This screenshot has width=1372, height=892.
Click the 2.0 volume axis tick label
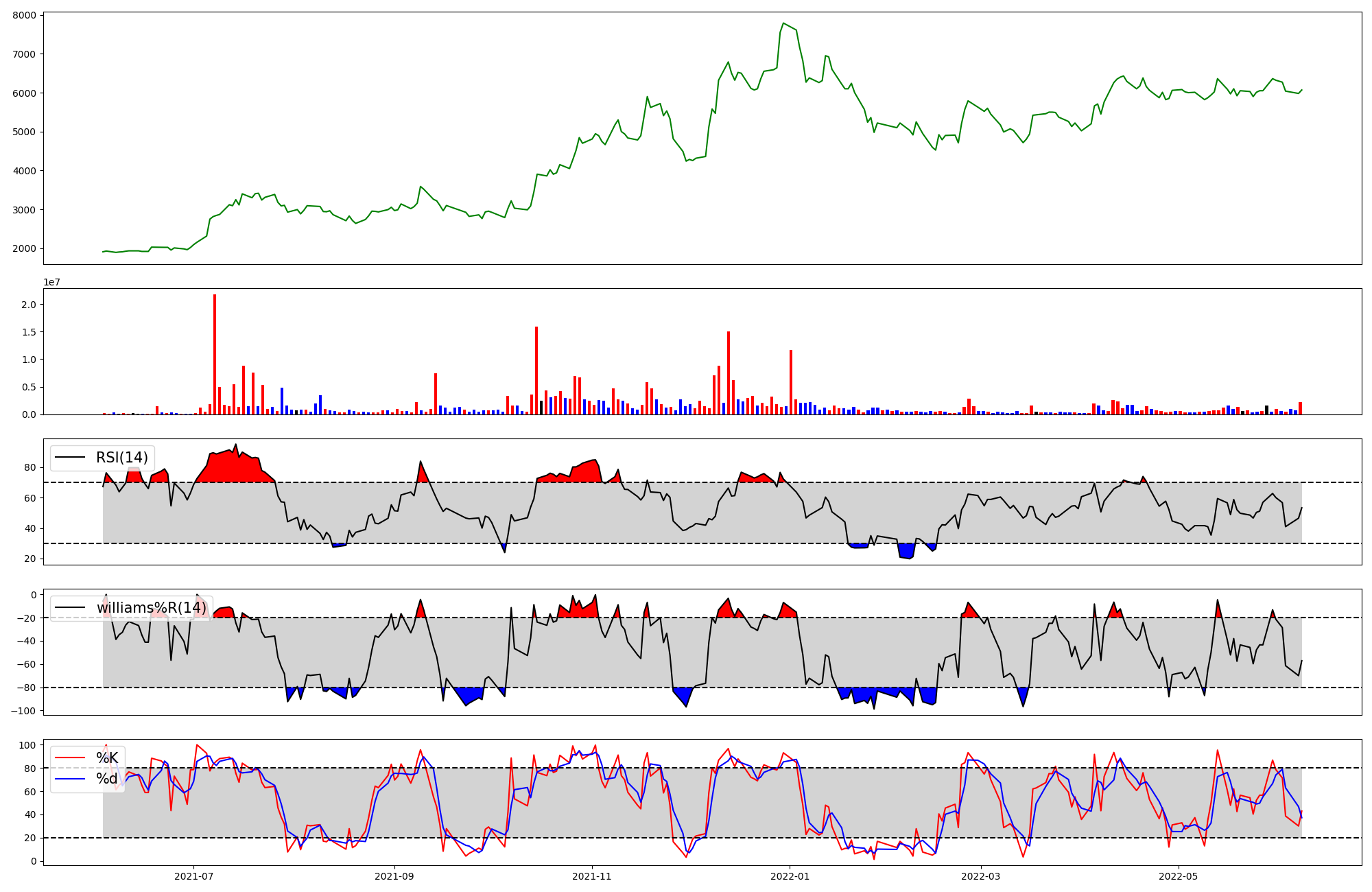click(27, 304)
